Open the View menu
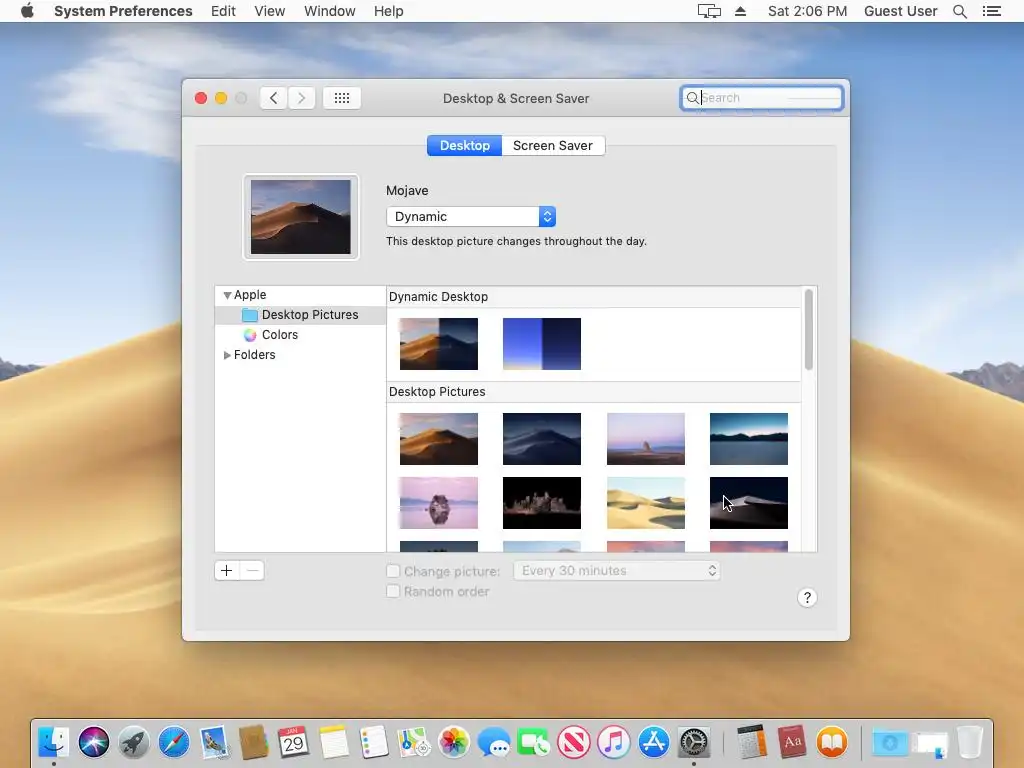Screen dimensions: 1024x768 point(269,11)
